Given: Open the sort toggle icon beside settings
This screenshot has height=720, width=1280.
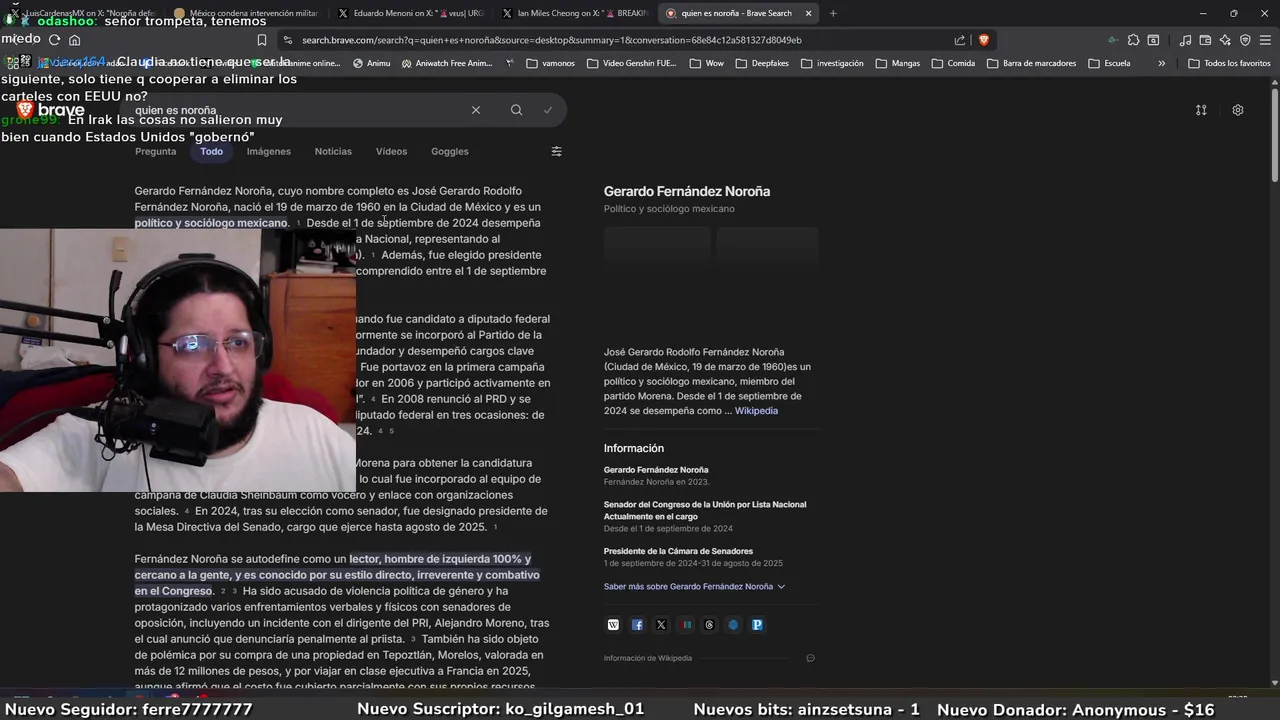Looking at the screenshot, I should pyautogui.click(x=1201, y=110).
